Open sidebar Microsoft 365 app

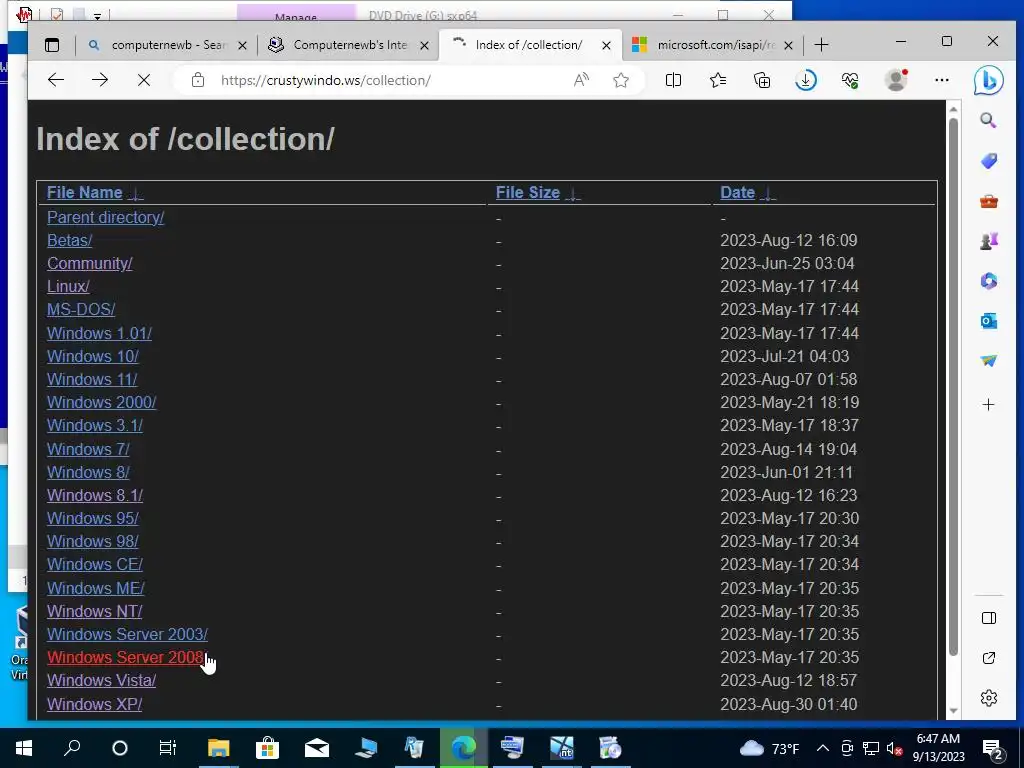989,281
